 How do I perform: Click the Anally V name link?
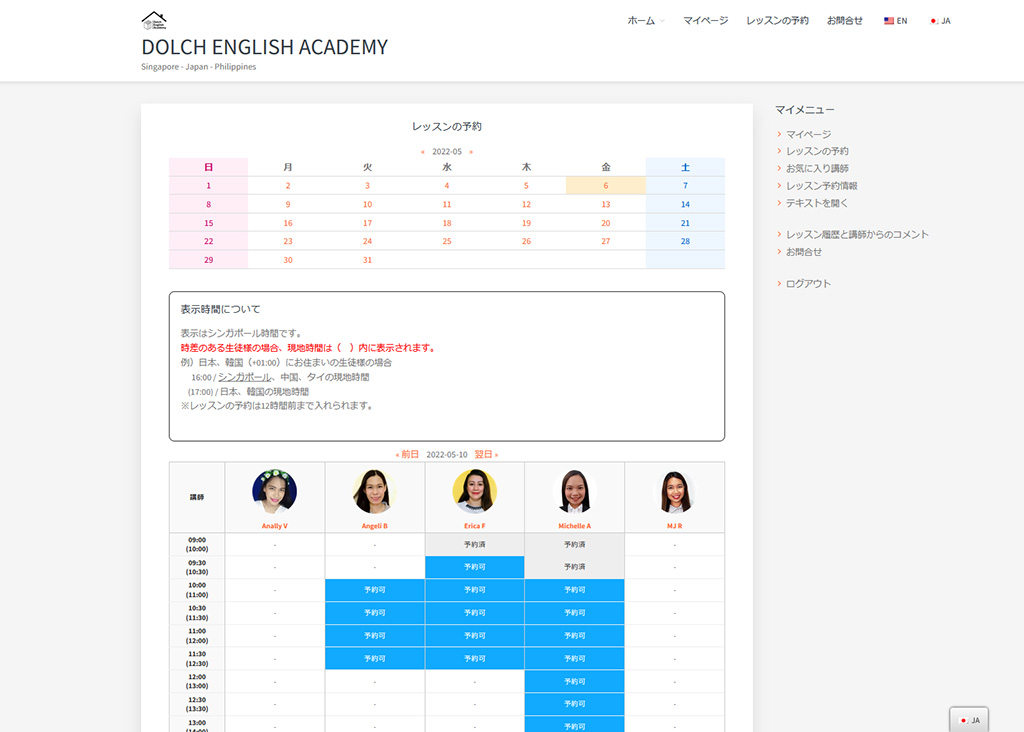(x=274, y=526)
